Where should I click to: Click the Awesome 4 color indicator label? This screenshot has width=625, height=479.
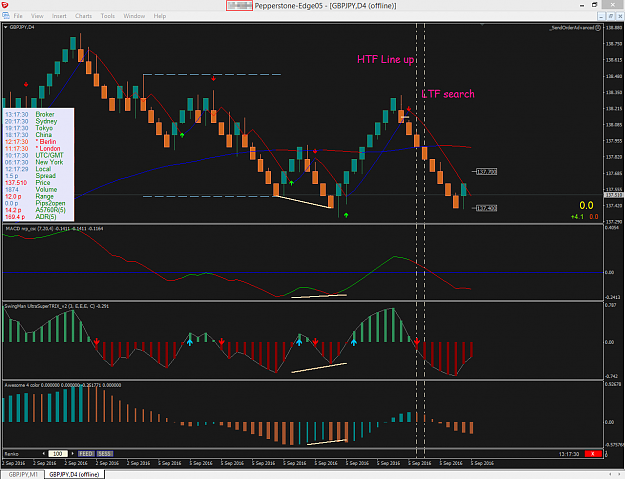tap(63, 385)
